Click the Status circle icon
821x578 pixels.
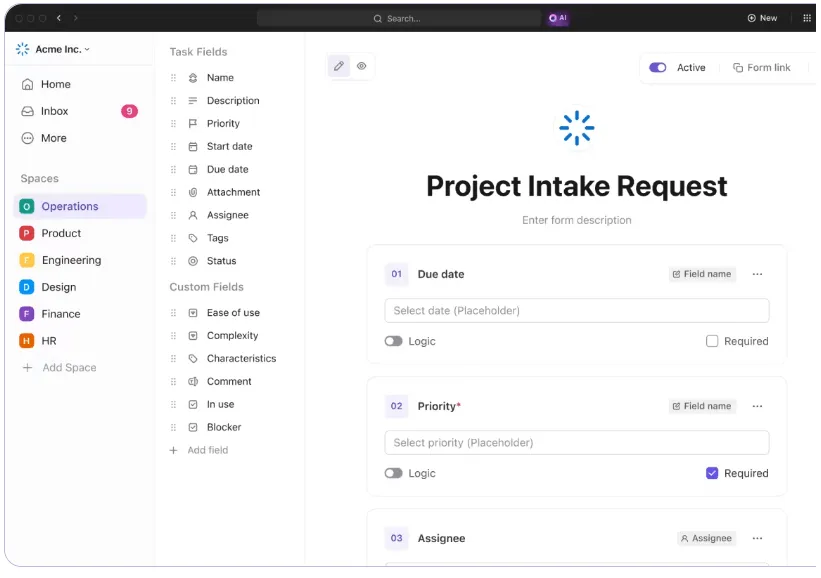193,261
